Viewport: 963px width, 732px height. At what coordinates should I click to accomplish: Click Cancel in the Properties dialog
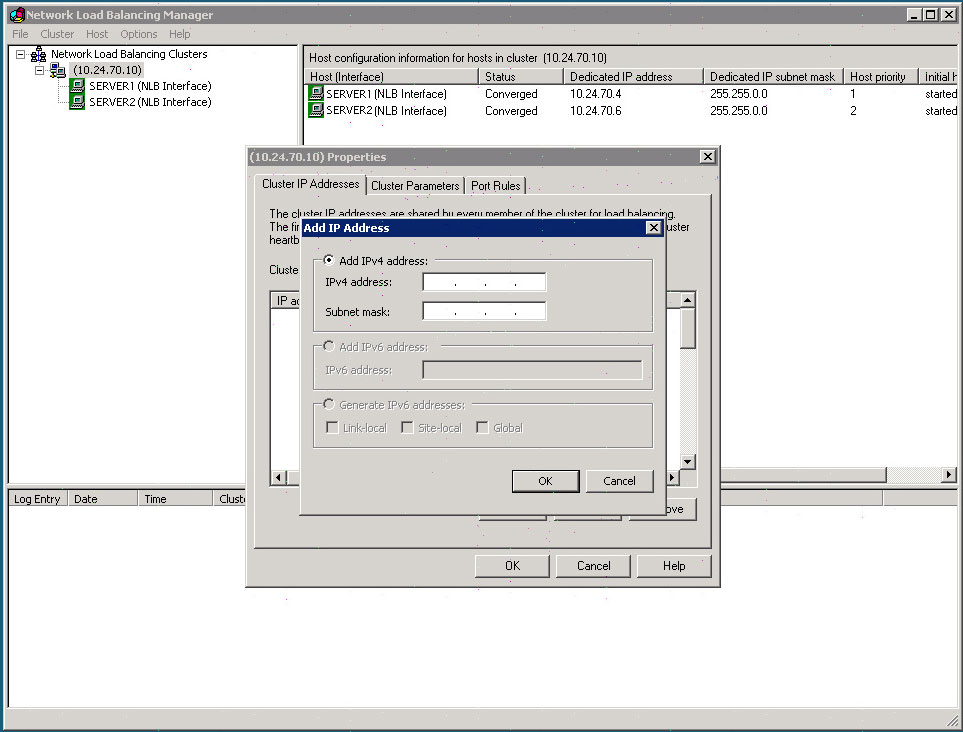click(593, 566)
